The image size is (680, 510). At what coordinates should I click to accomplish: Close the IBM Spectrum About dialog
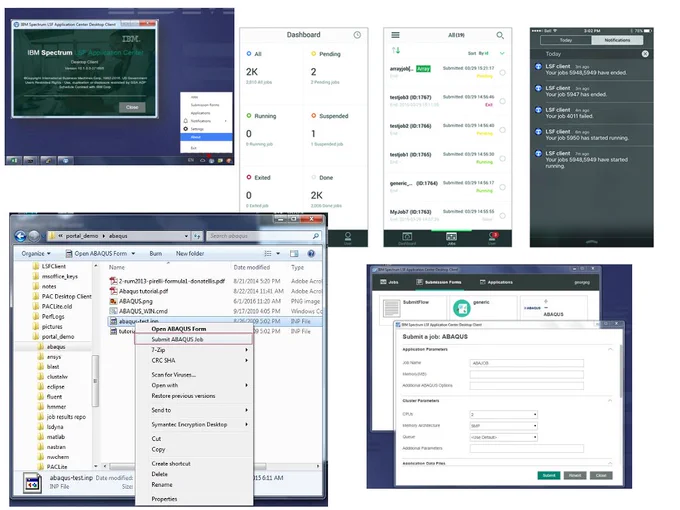pos(132,107)
